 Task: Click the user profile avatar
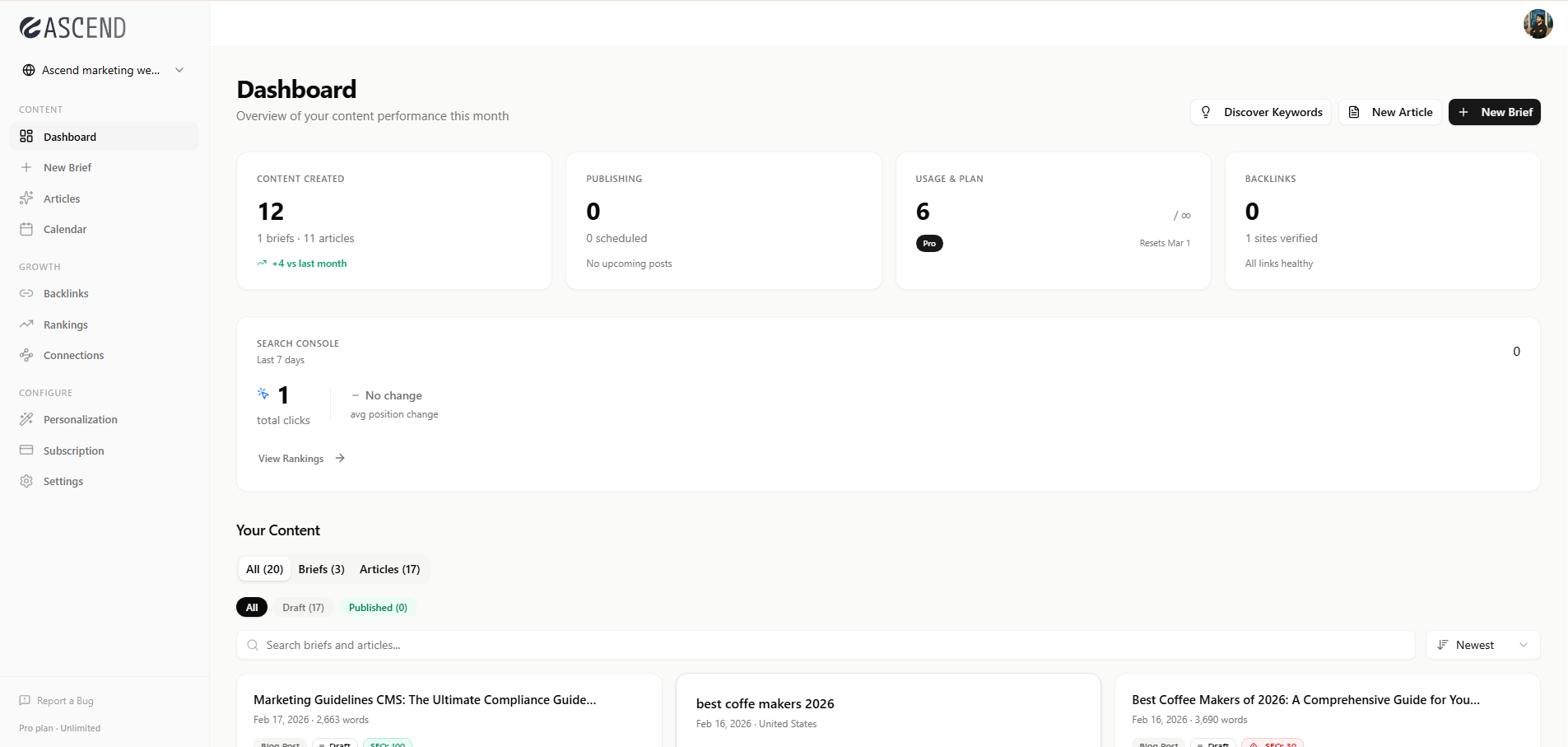[x=1538, y=24]
